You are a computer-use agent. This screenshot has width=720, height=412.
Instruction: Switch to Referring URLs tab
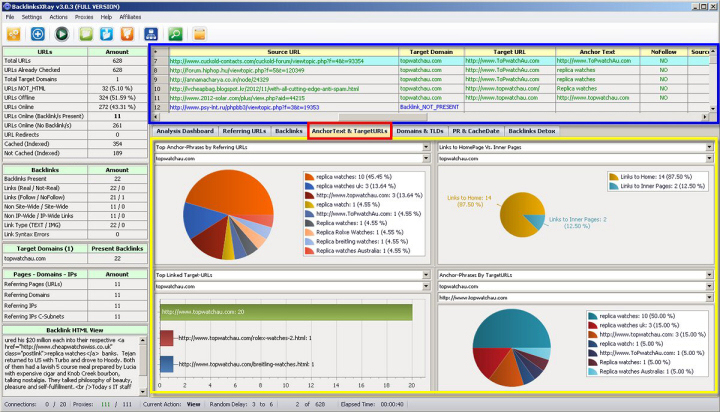pyautogui.click(x=244, y=131)
